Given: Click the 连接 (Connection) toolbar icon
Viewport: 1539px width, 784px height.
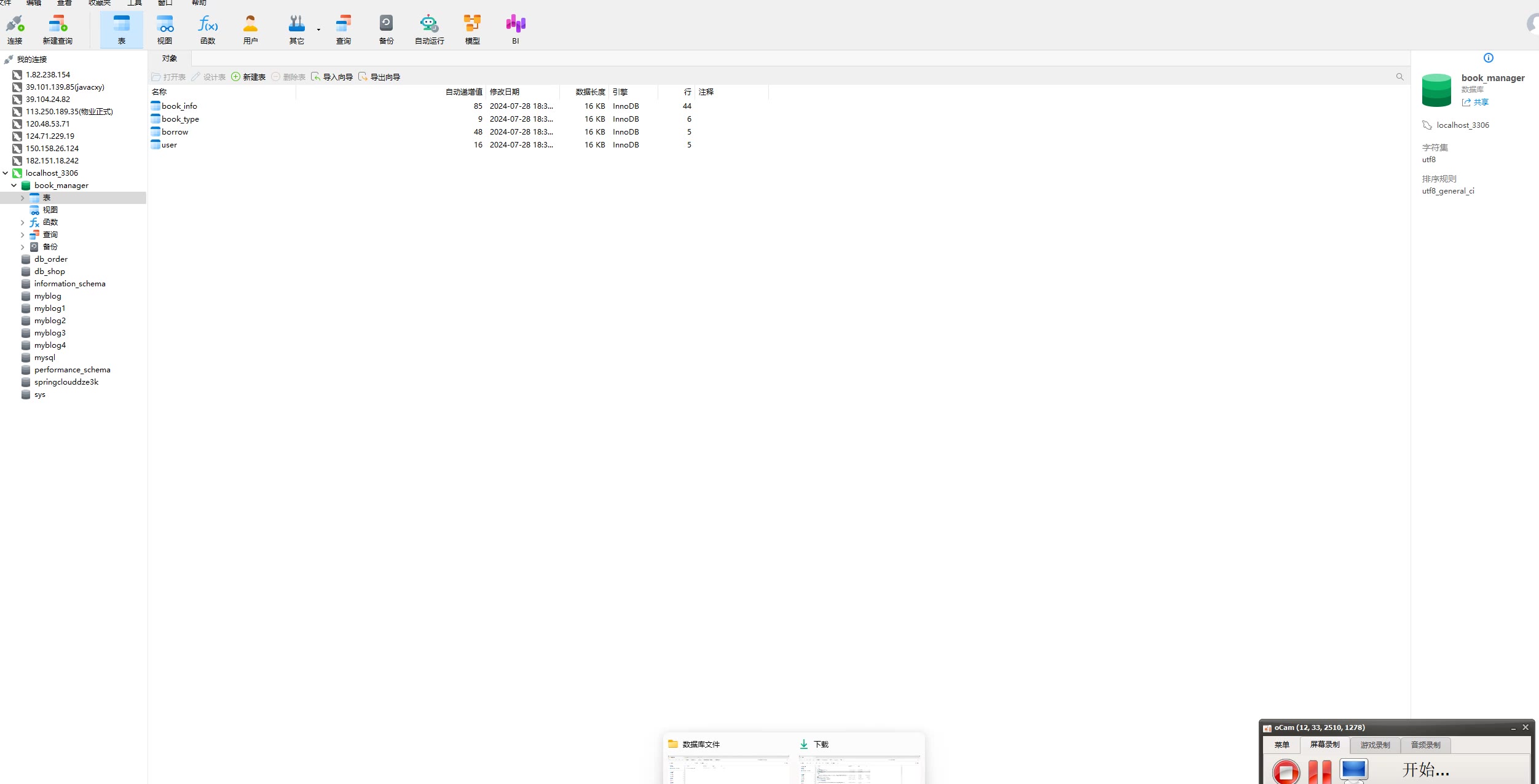Looking at the screenshot, I should point(15,25).
